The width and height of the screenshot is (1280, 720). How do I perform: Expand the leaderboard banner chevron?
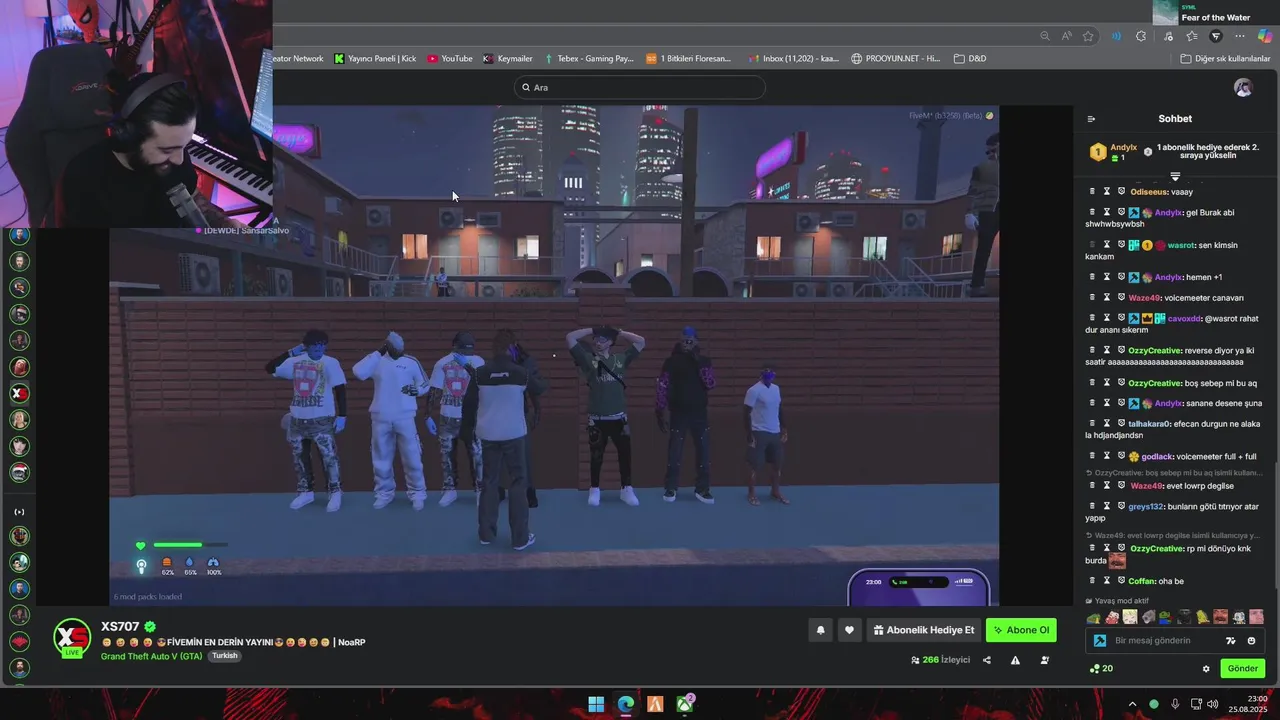(x=1175, y=176)
